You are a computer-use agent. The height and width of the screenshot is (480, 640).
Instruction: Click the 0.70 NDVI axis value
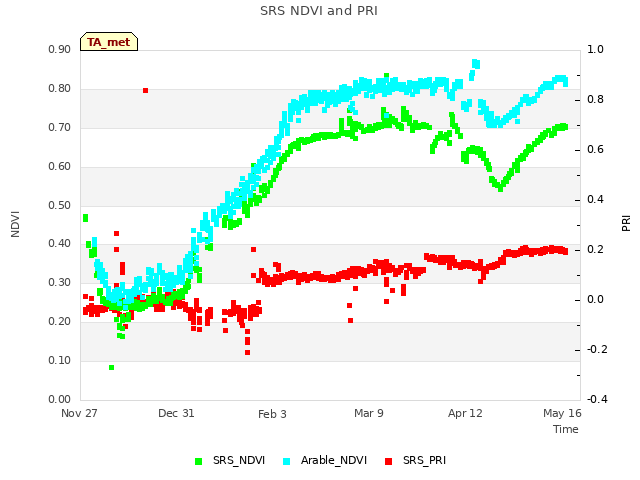60,127
